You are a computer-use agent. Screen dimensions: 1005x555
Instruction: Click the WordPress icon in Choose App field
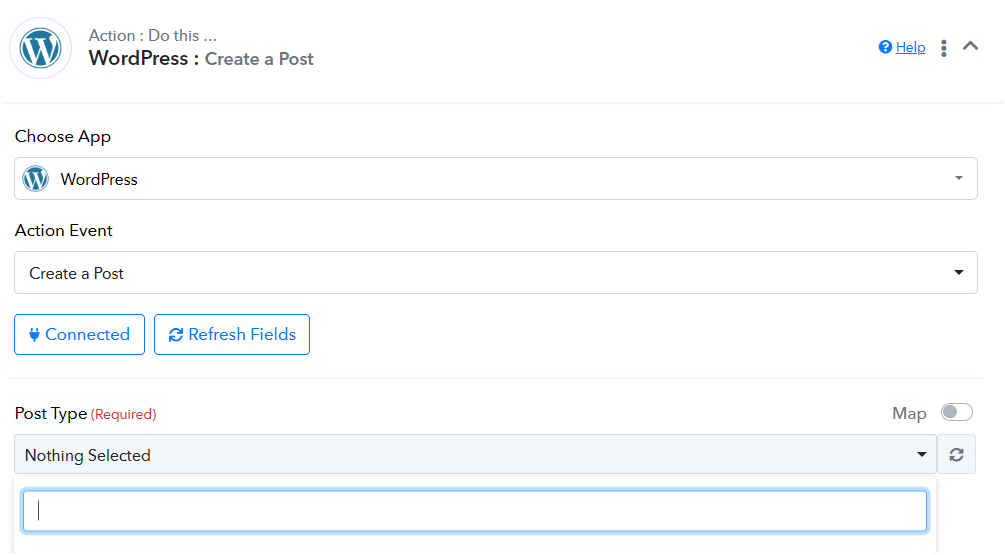(x=36, y=179)
